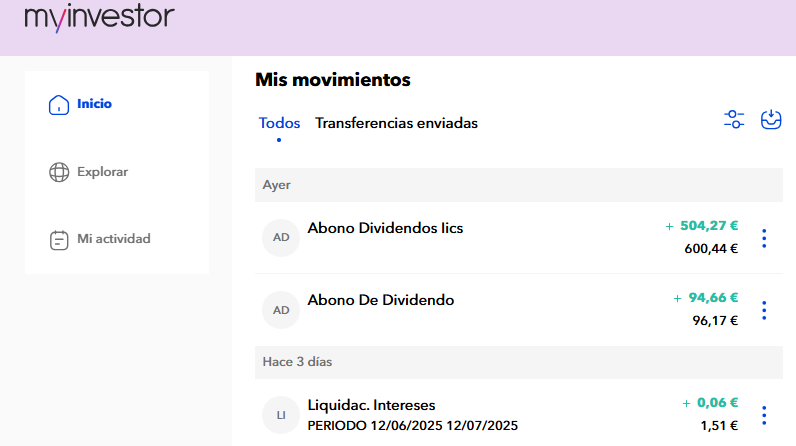This screenshot has width=796, height=446.
Task: Click the download movements icon
Action: [x=771, y=120]
